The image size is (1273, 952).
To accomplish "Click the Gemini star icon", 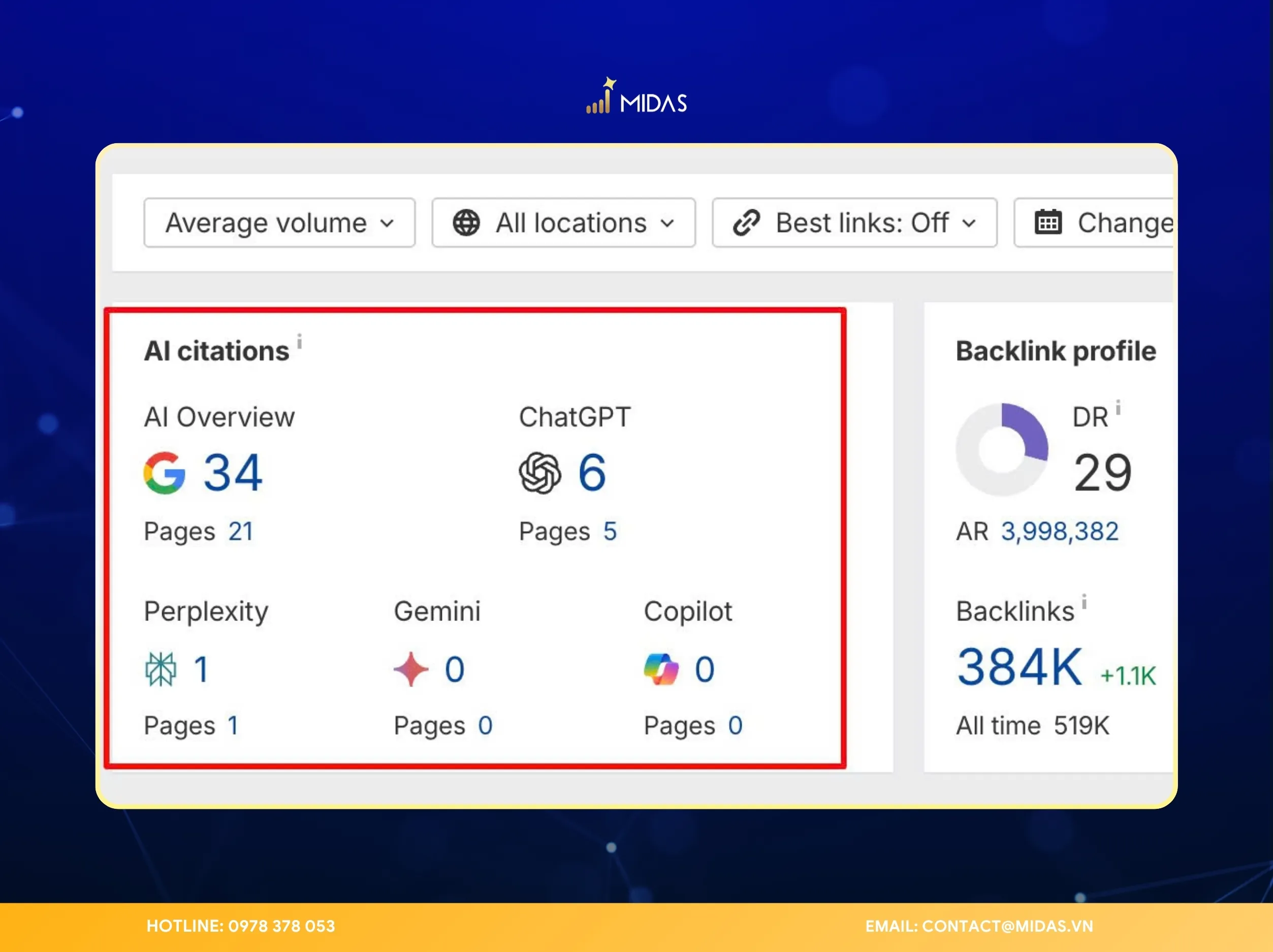I will (x=411, y=669).
